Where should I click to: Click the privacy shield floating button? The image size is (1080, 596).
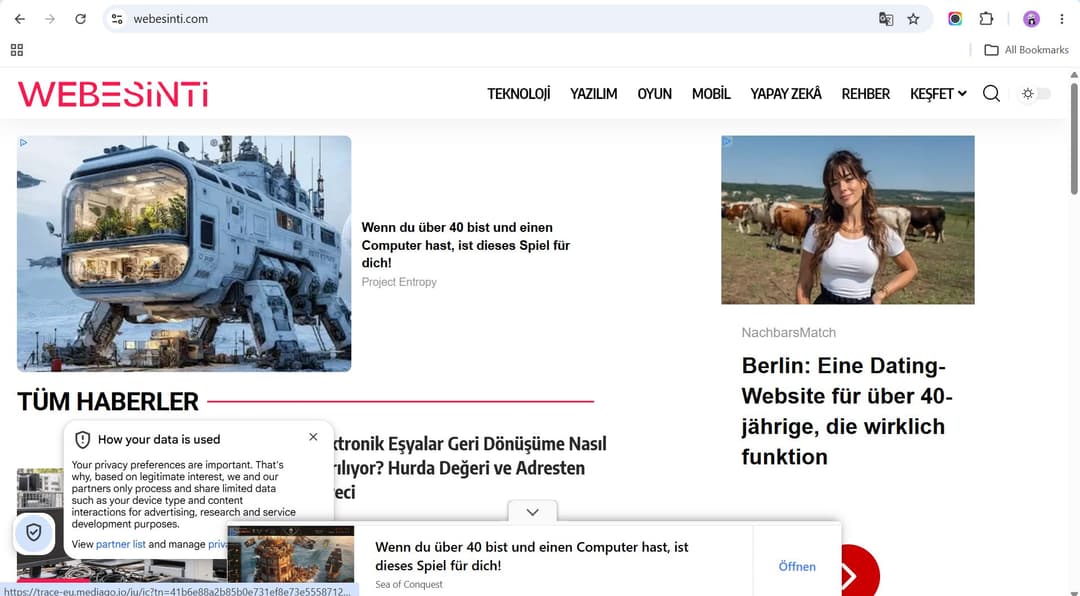point(34,533)
